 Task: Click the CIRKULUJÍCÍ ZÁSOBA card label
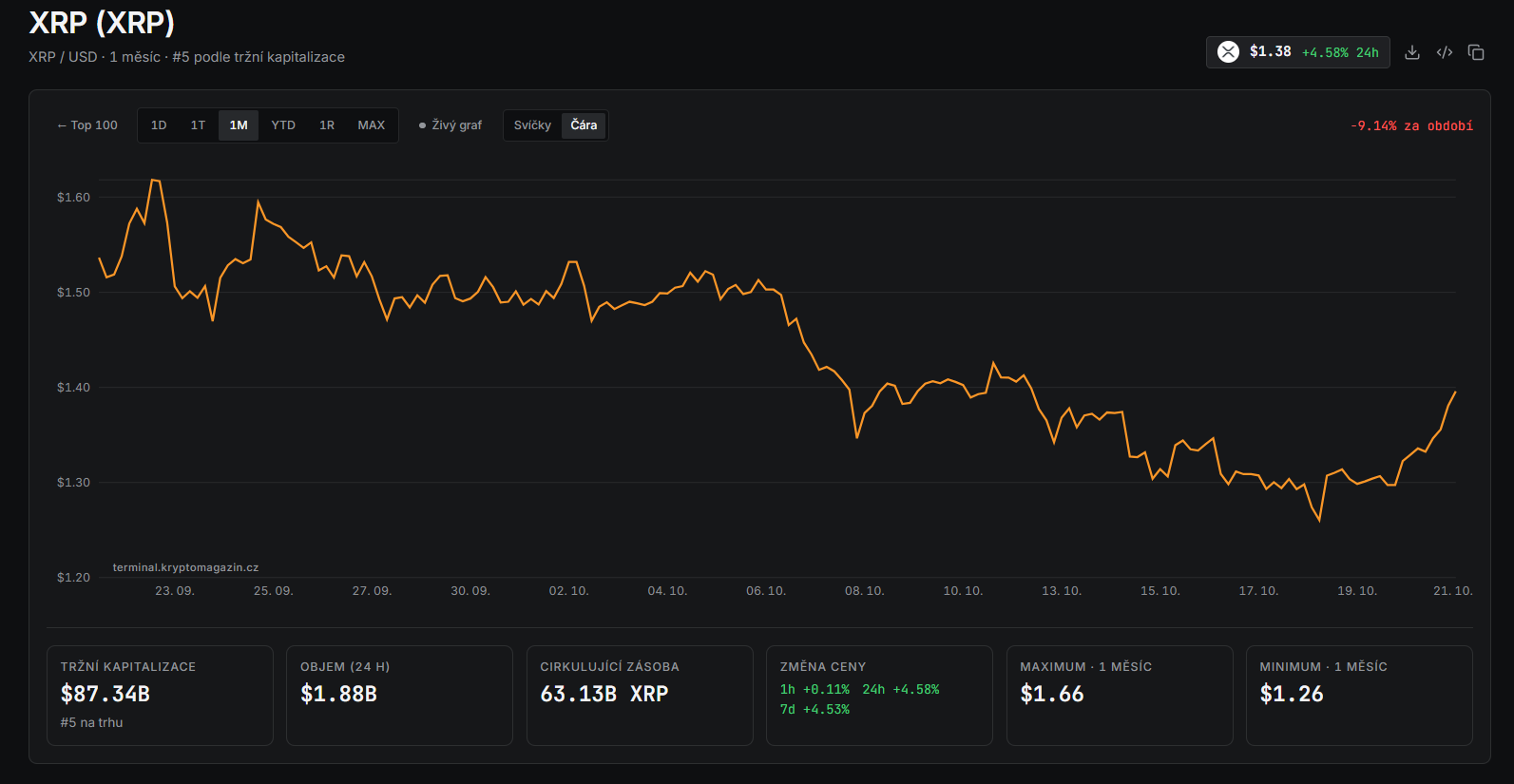[x=610, y=666]
